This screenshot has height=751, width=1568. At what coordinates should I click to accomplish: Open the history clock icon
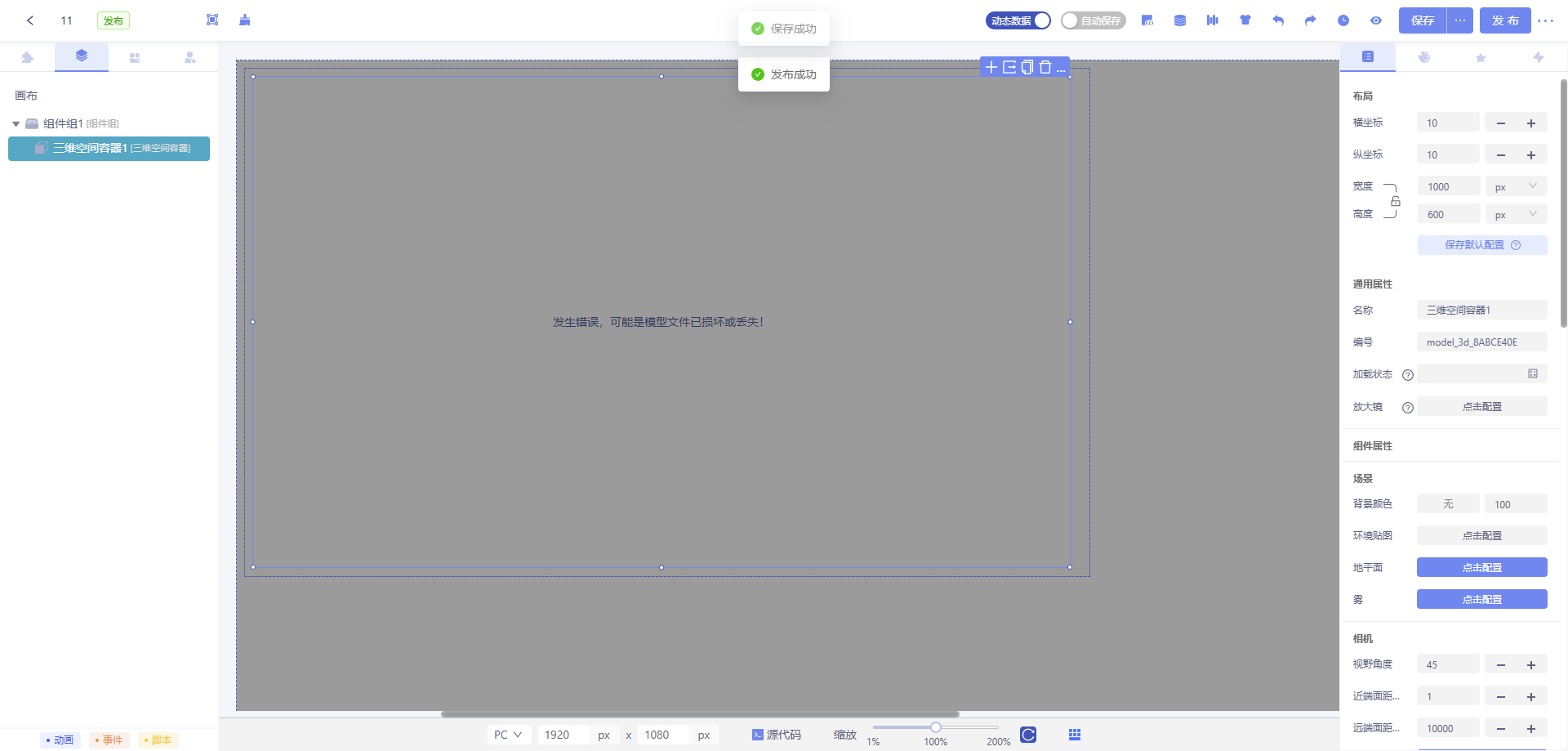coord(1343,20)
